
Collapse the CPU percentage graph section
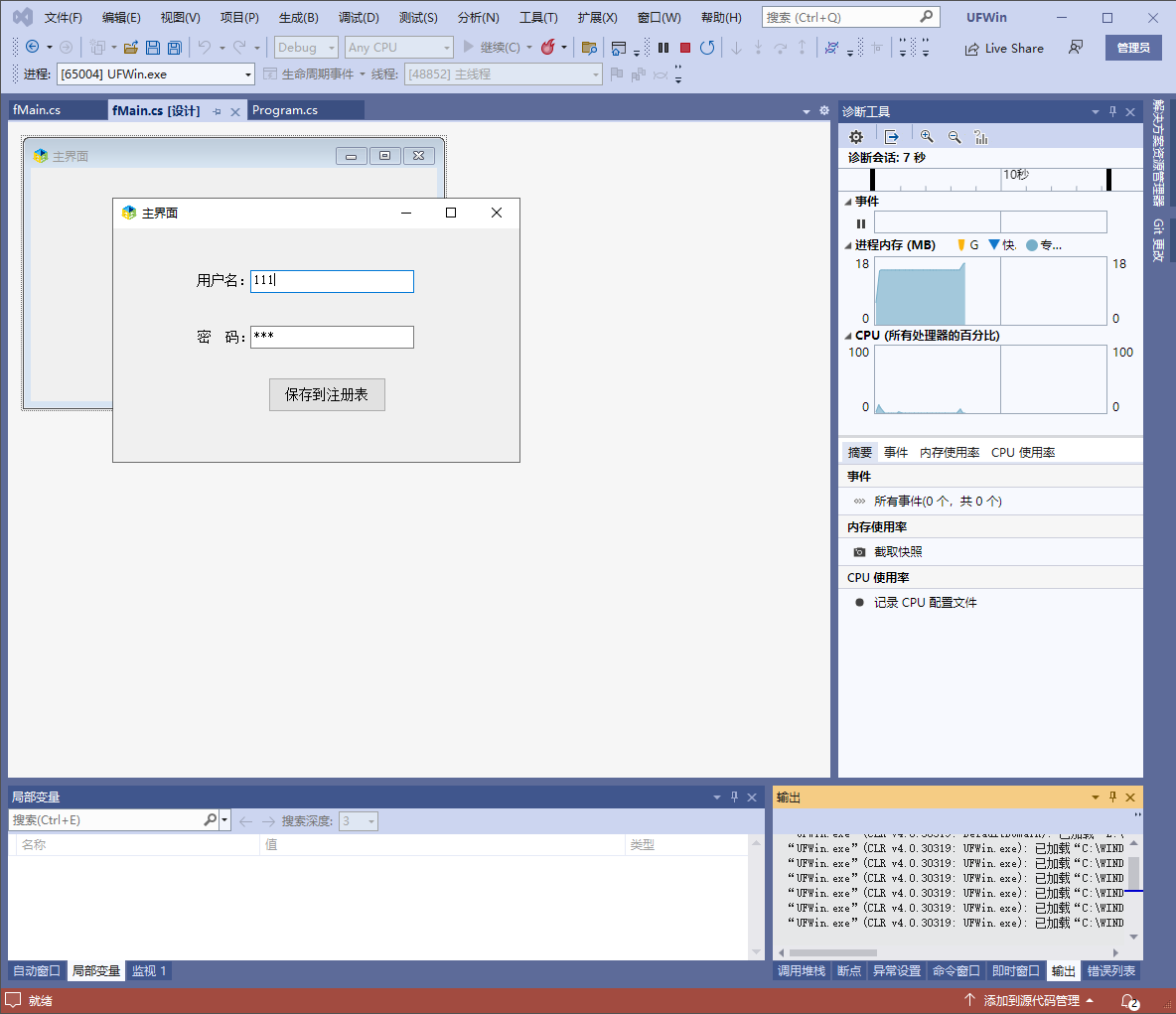[x=848, y=336]
